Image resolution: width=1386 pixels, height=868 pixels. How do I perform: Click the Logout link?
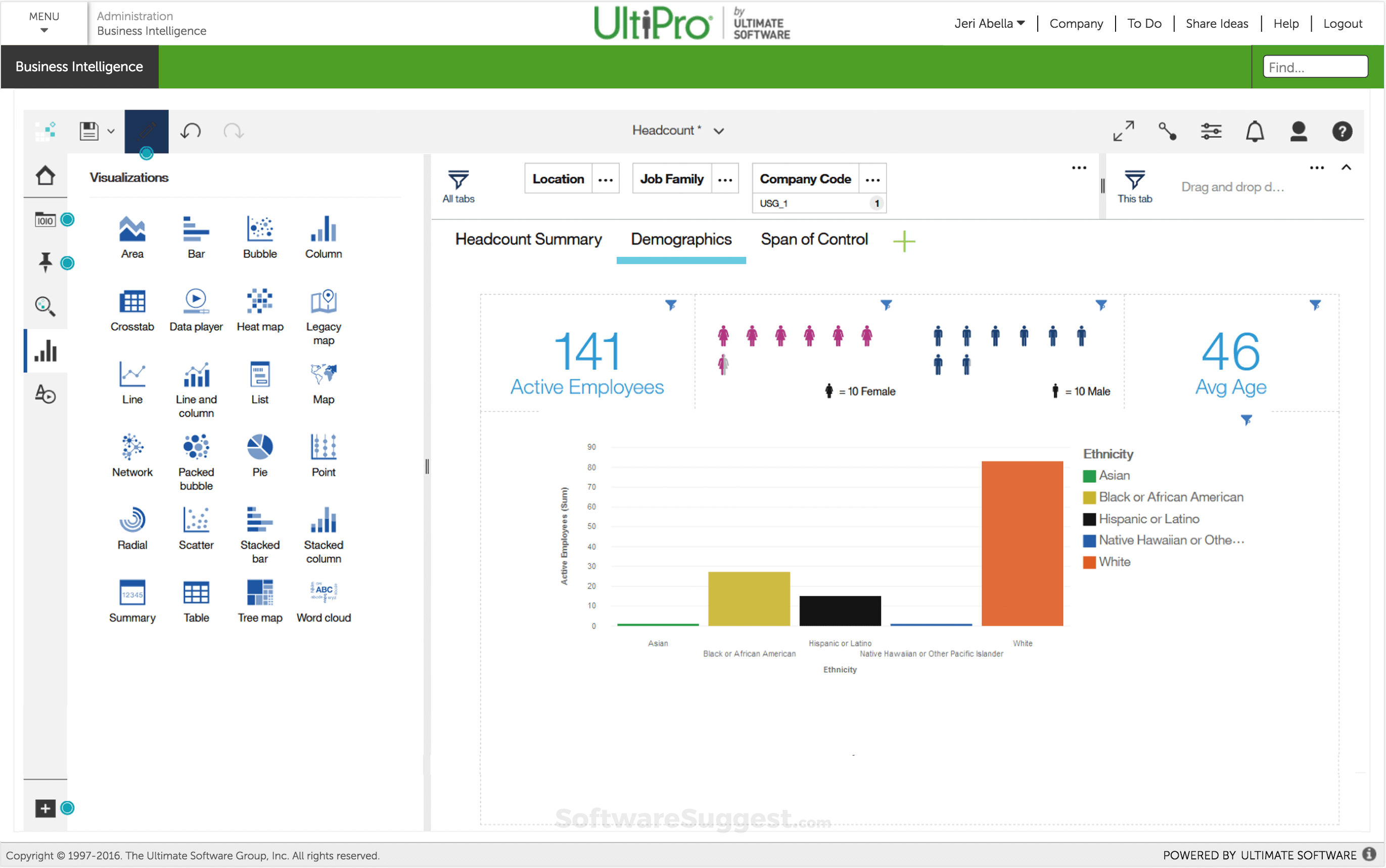click(x=1343, y=23)
